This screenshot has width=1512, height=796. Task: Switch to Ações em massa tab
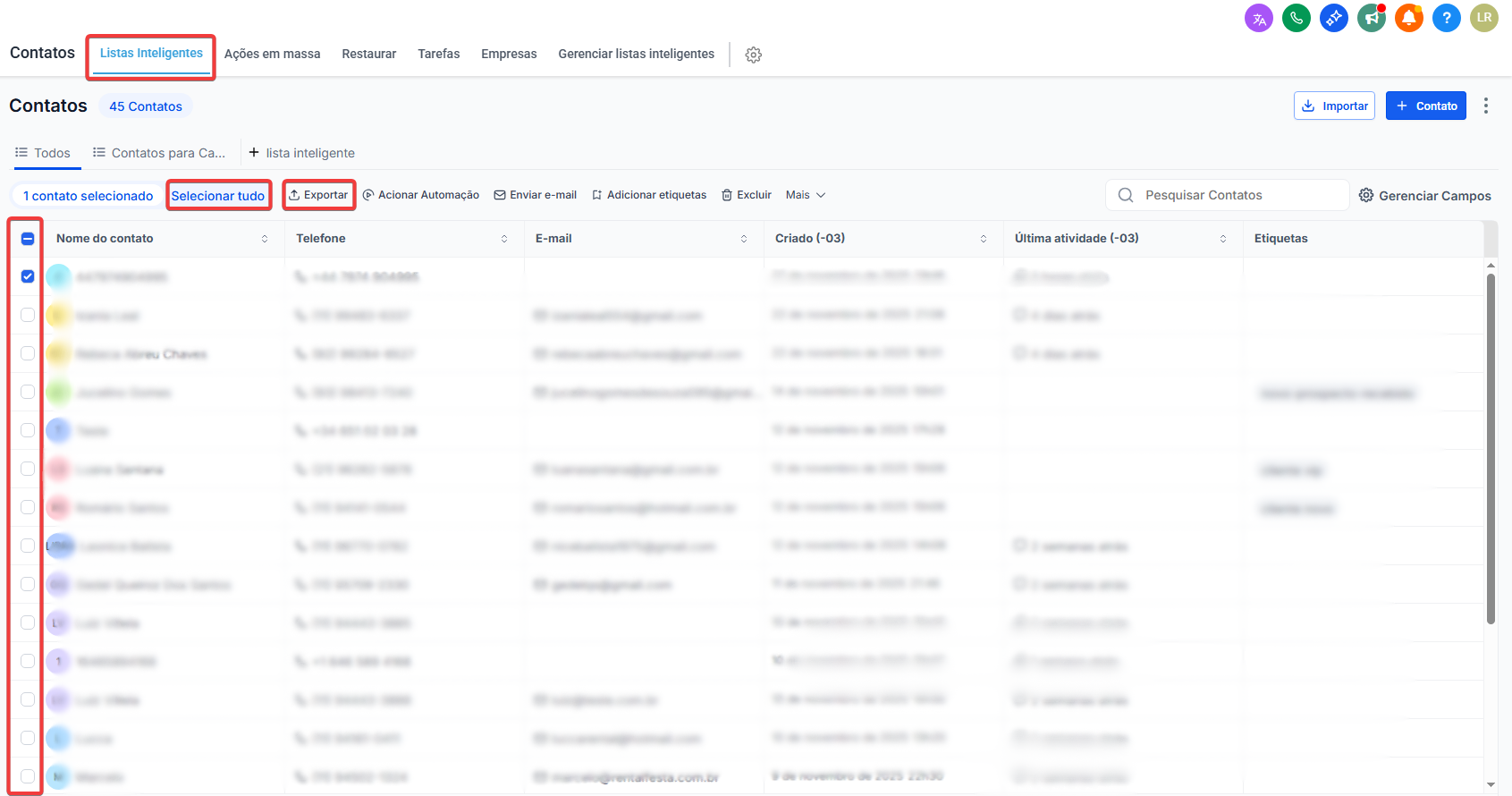(x=272, y=54)
